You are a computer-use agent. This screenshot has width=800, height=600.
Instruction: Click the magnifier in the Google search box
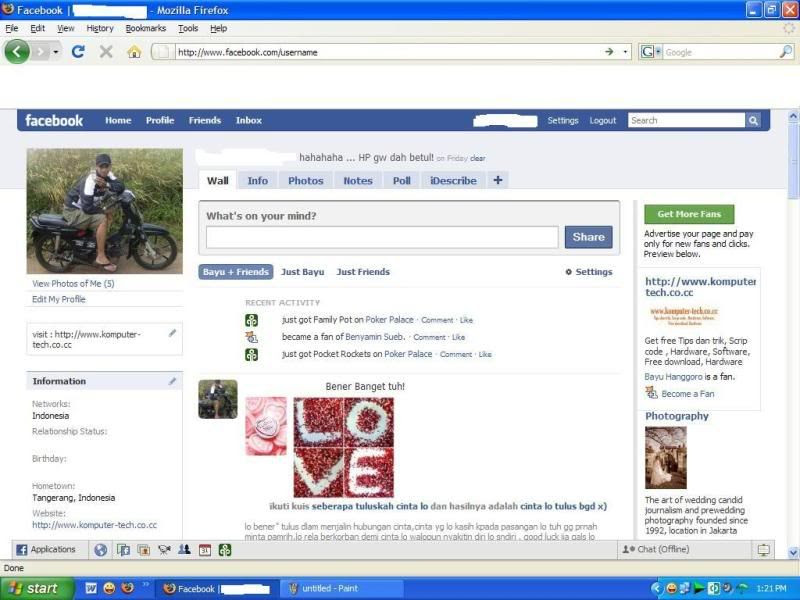(786, 52)
